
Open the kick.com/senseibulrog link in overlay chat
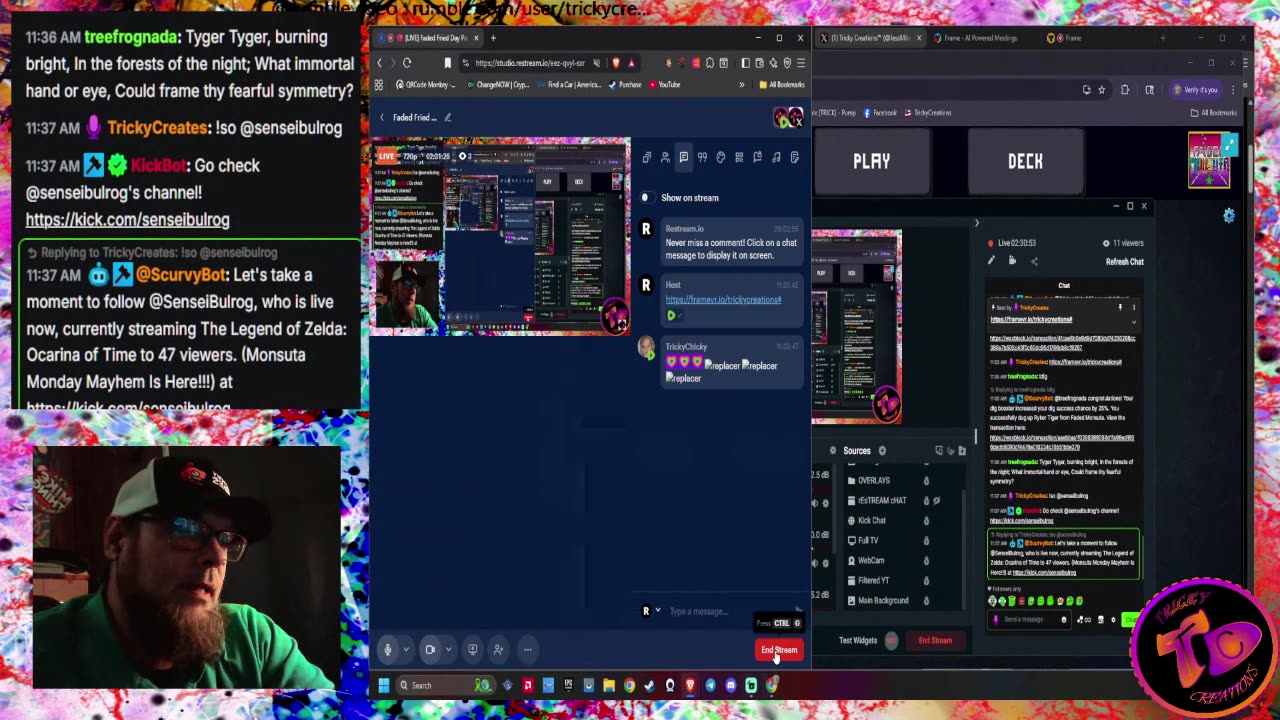[x=127, y=220]
